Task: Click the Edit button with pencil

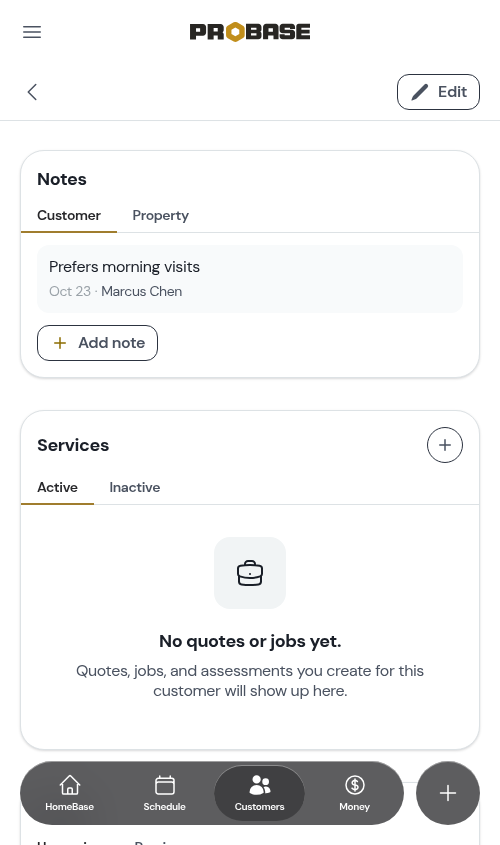Action: 438,92
